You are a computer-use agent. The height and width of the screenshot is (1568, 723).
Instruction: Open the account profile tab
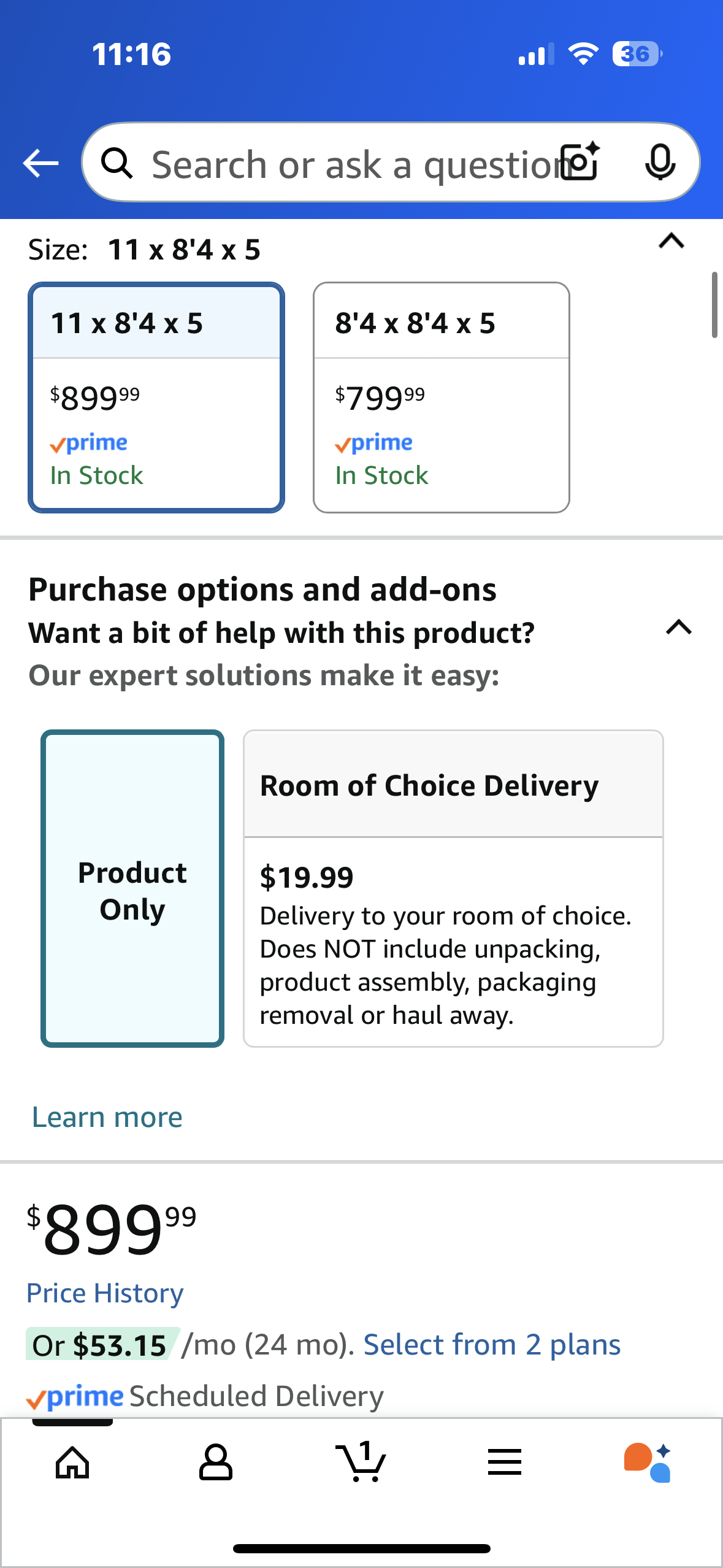(x=216, y=1462)
